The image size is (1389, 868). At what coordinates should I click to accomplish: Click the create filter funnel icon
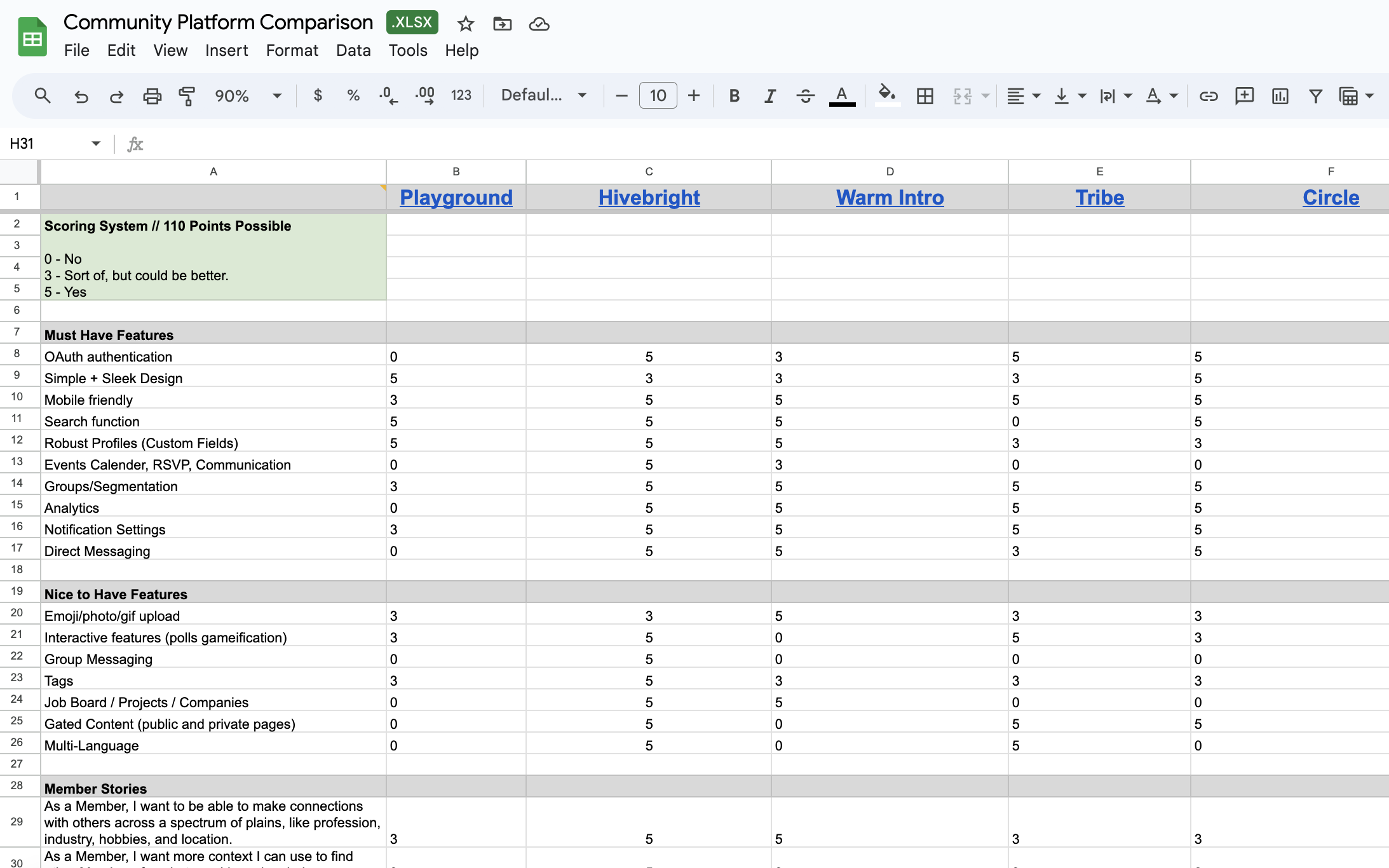(x=1315, y=96)
